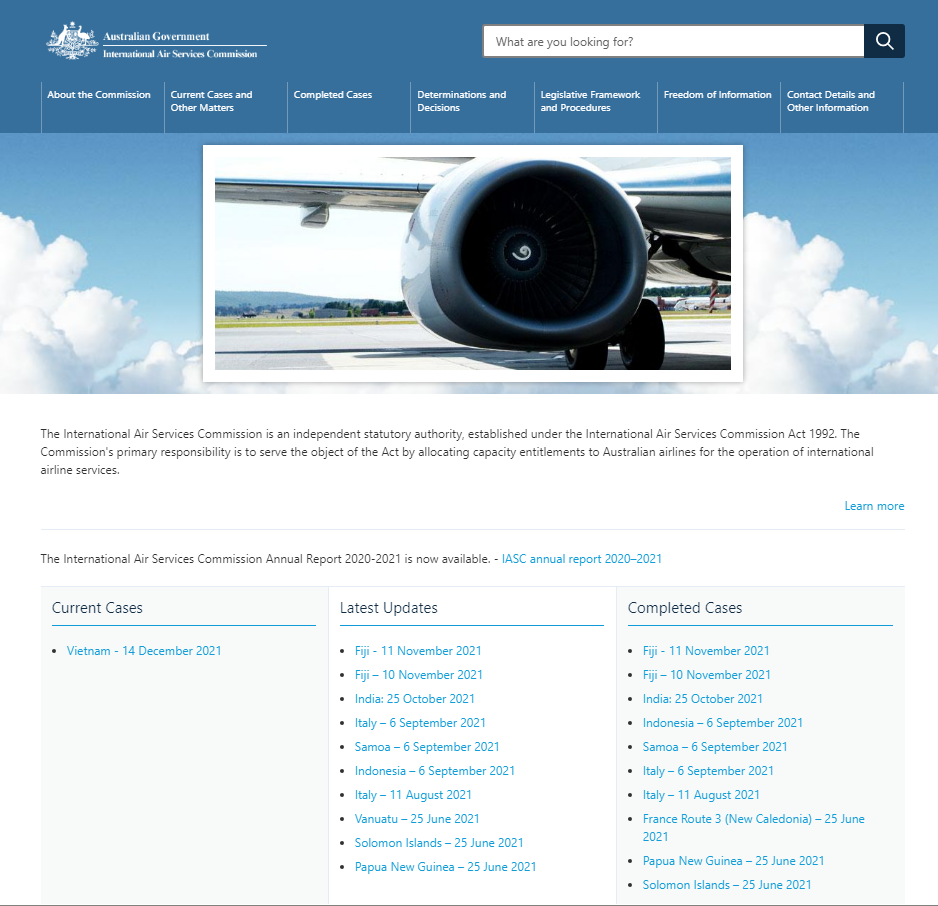Follow the Learn more link
Screen dimensions: 938x906
click(873, 506)
